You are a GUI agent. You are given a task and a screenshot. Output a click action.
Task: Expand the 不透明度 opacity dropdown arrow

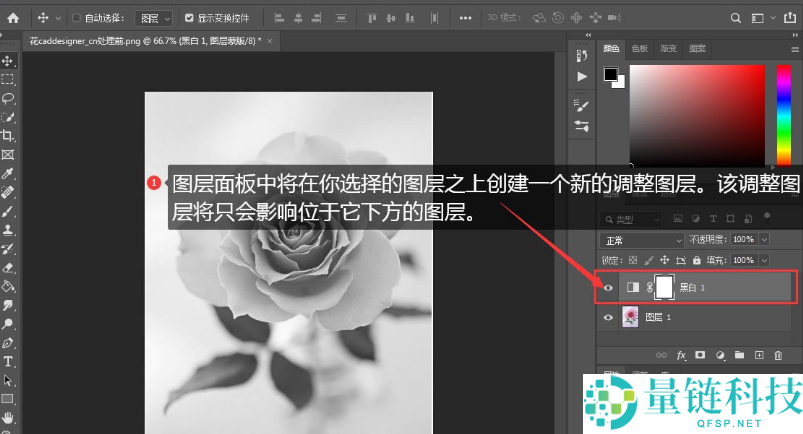(765, 240)
